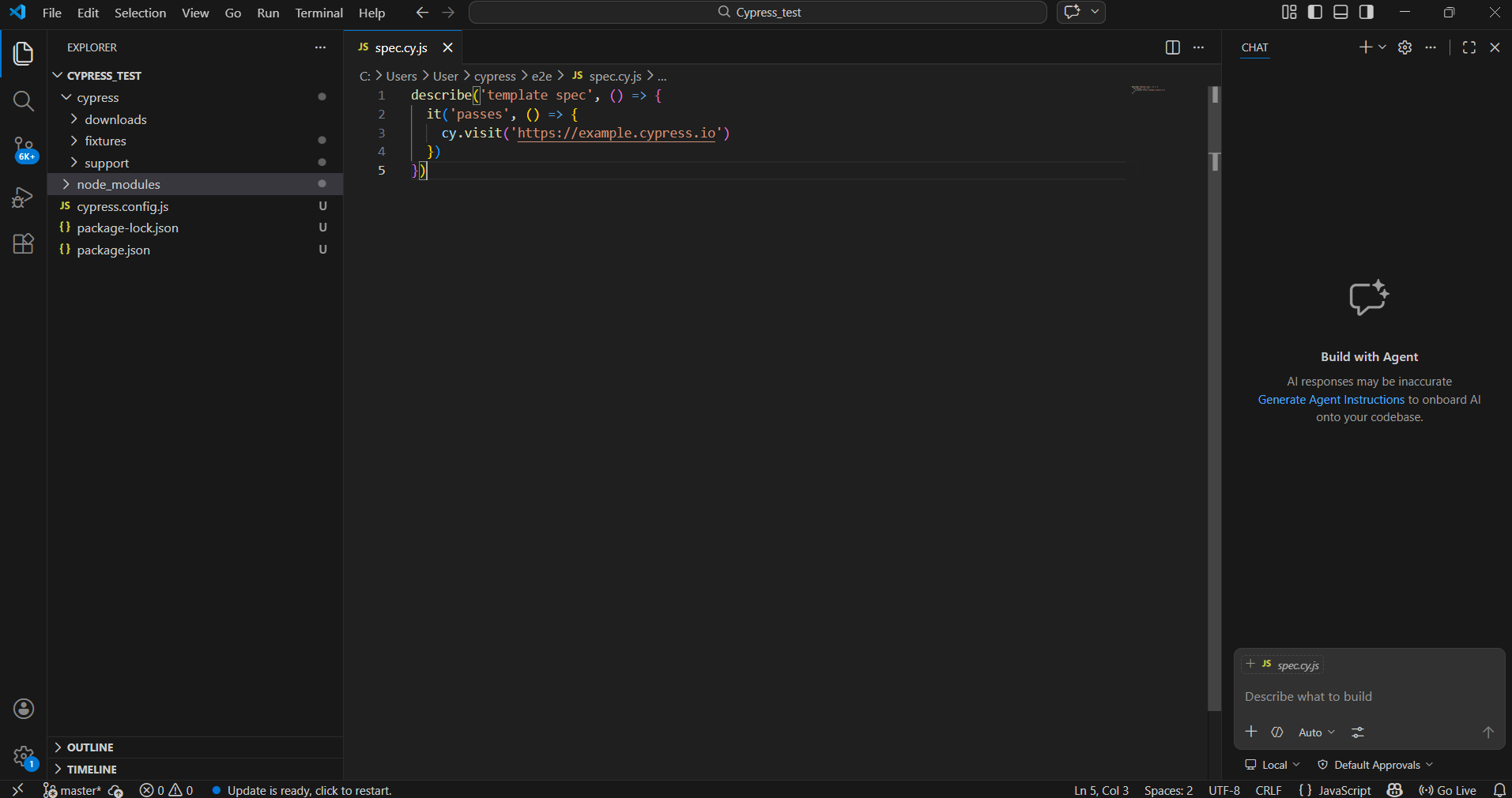Toggle the Secondary Side Bar visibility
The image size is (1512, 798).
coord(1367,12)
